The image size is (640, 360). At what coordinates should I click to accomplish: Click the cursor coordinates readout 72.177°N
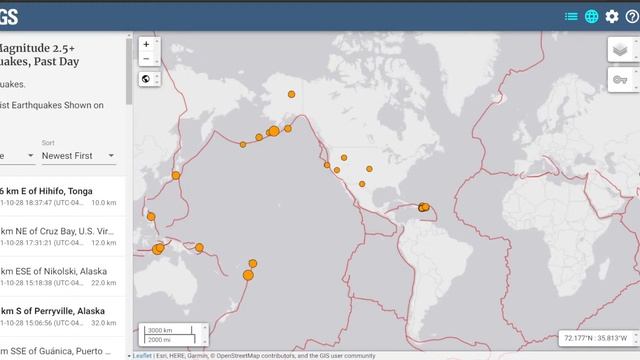point(596,338)
